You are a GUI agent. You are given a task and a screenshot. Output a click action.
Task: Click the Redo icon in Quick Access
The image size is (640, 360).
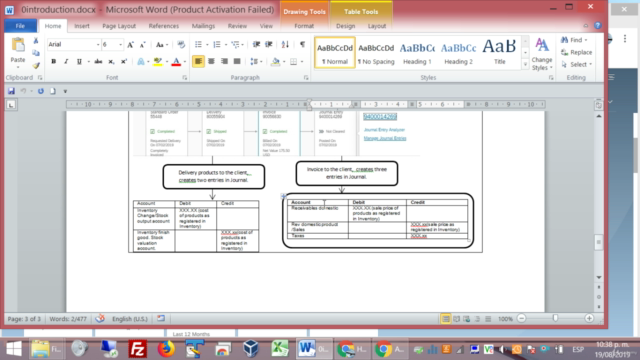[41, 91]
